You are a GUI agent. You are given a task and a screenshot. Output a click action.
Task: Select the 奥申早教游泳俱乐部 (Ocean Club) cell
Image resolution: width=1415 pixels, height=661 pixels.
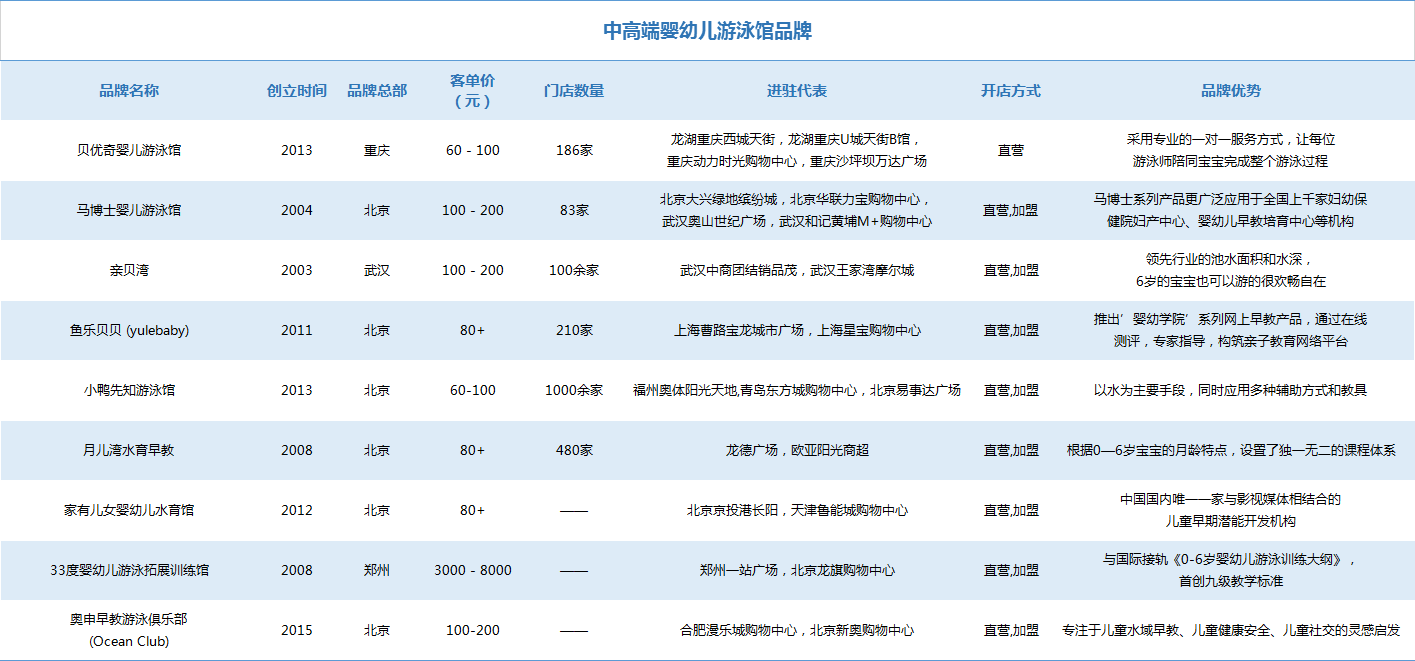(129, 631)
